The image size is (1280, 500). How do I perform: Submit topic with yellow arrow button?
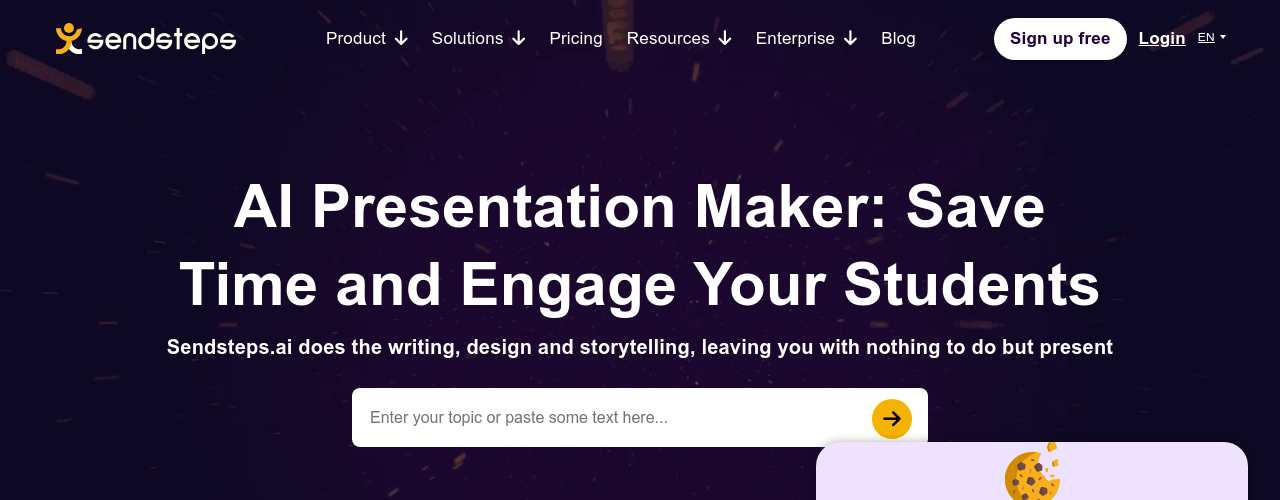892,419
